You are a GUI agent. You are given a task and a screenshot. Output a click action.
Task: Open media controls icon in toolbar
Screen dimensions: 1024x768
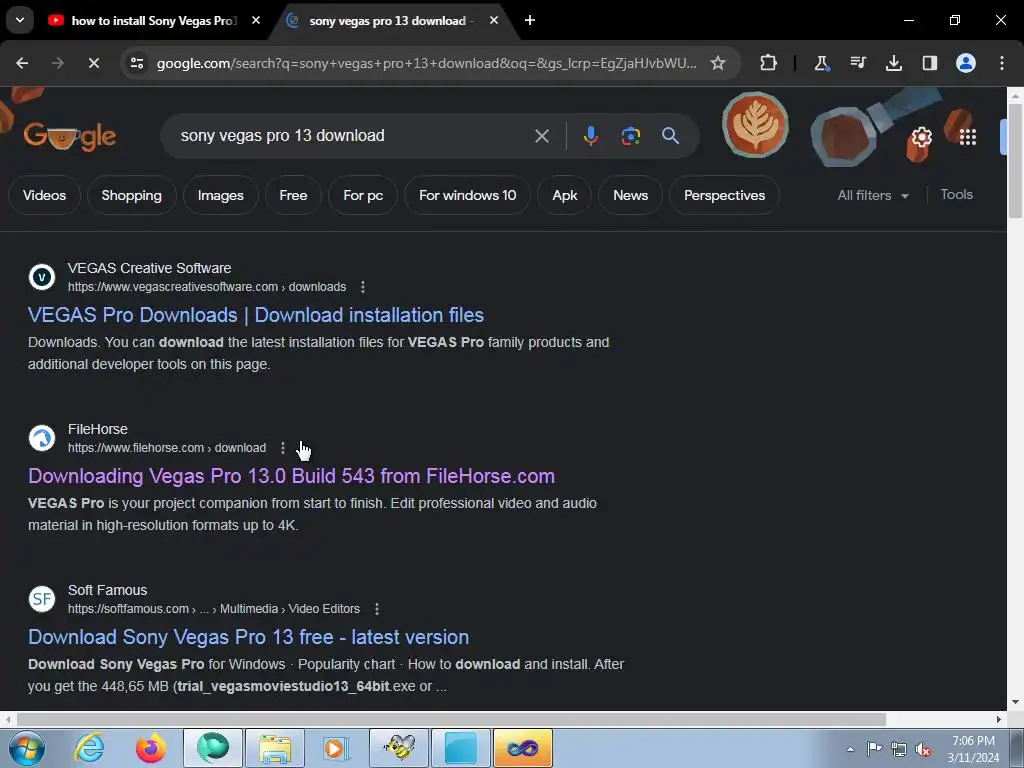click(x=857, y=63)
